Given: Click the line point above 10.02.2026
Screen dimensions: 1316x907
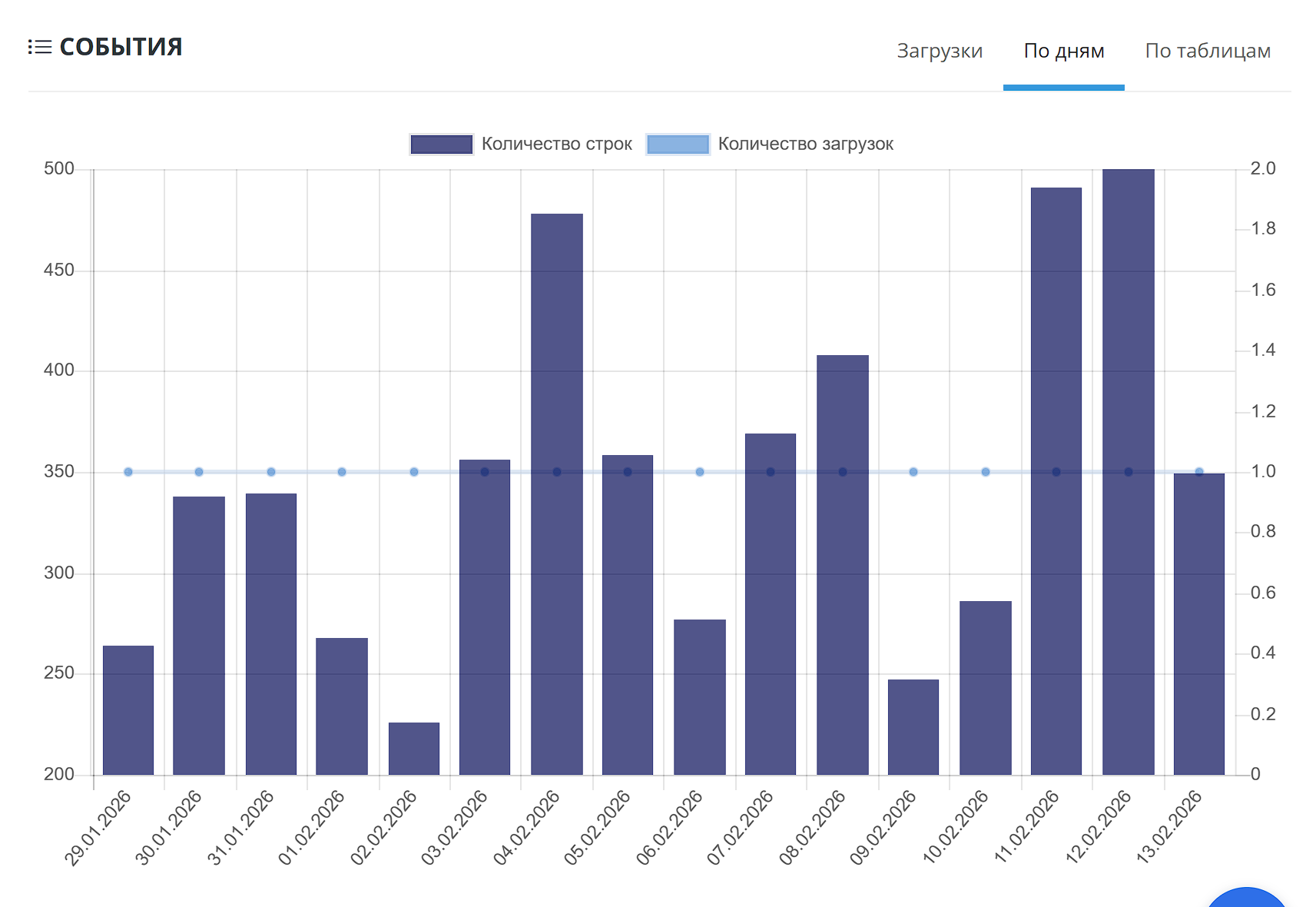Looking at the screenshot, I should coord(986,472).
